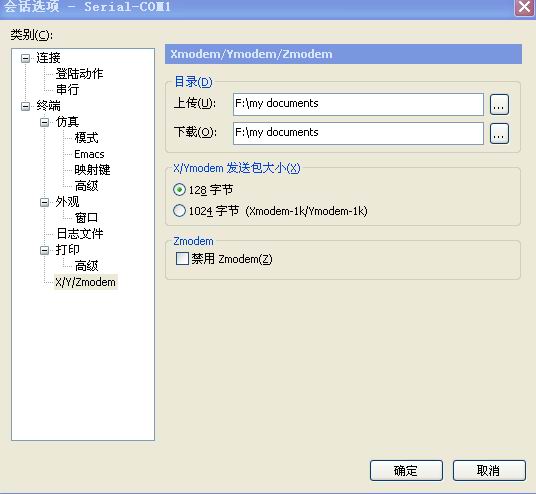Browse for the 下载 download directory

[499, 134]
